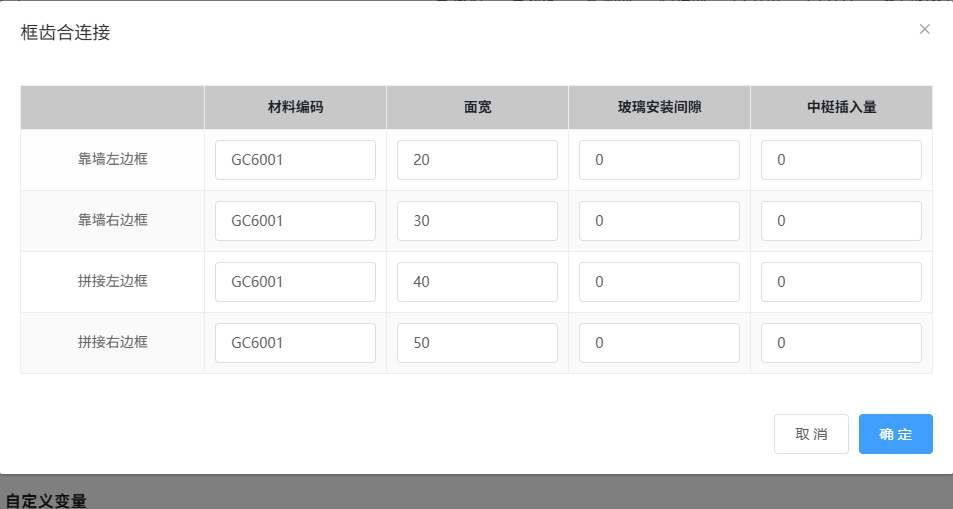The width and height of the screenshot is (953, 509).
Task: Focus the 面宽 field showing 50
Action: (477, 343)
